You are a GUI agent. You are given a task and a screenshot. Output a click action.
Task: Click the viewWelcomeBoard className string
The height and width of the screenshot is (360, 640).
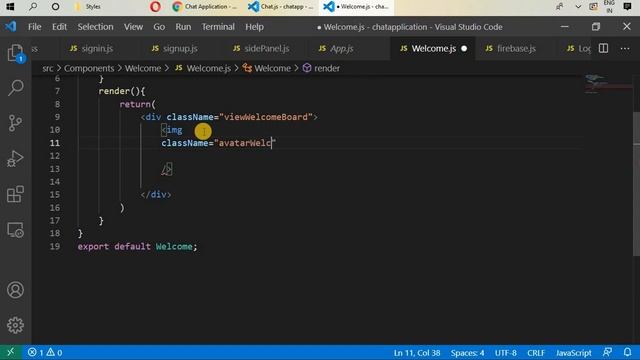pyautogui.click(x=266, y=117)
